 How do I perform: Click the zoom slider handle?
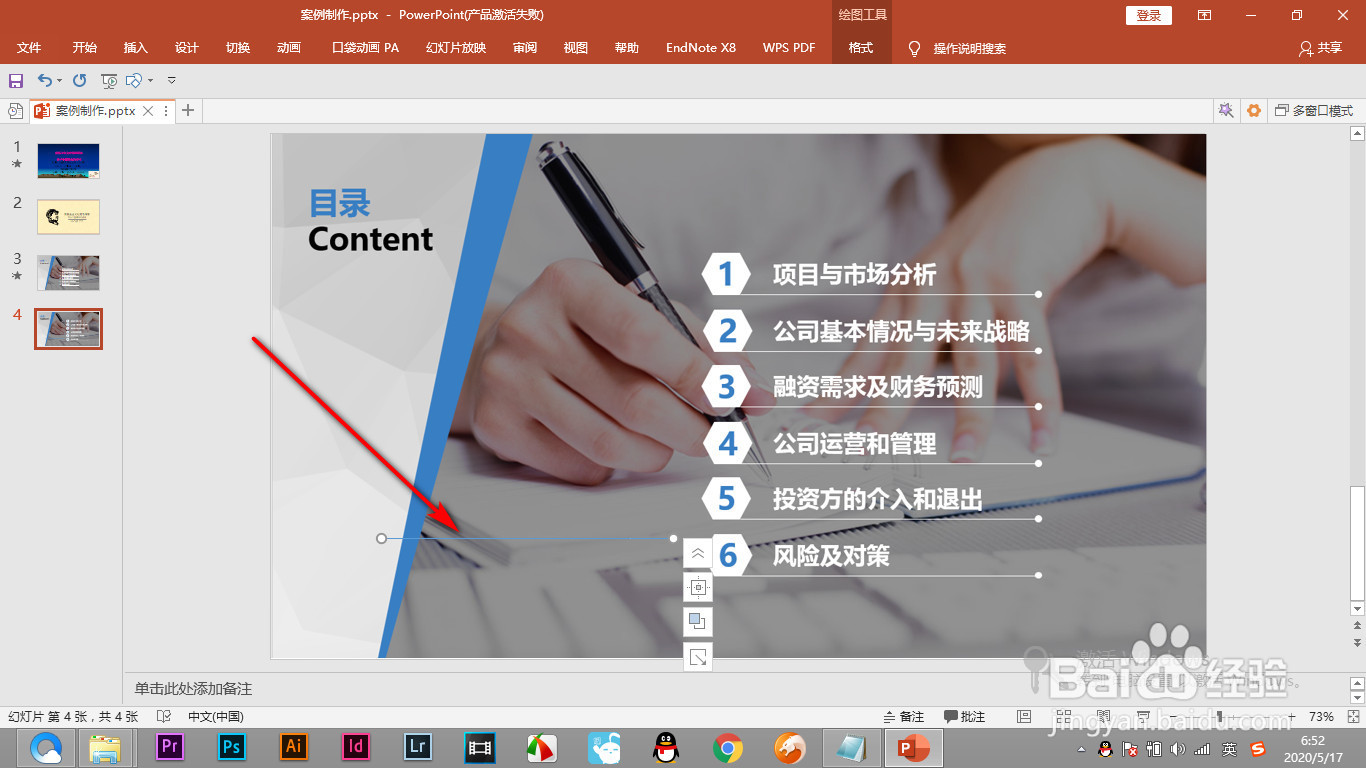click(x=1219, y=717)
